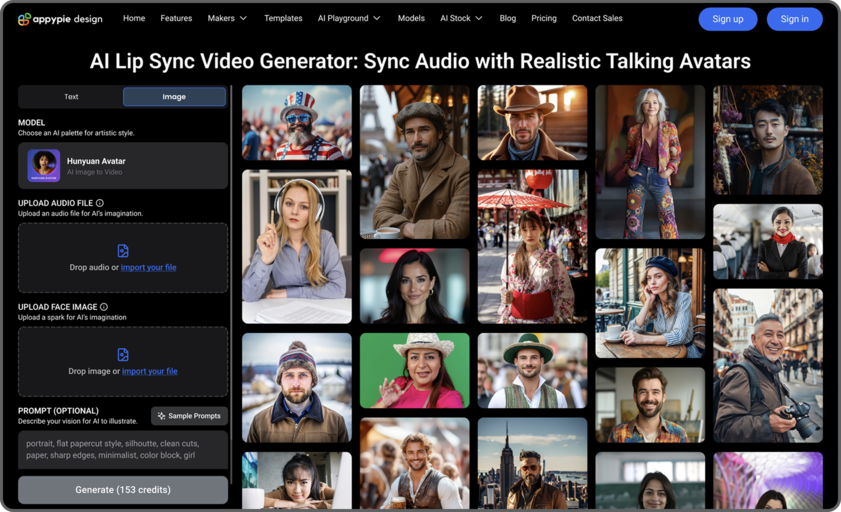Open the Hunyuan Avatar model selector
The width and height of the screenshot is (841, 512).
click(x=123, y=166)
